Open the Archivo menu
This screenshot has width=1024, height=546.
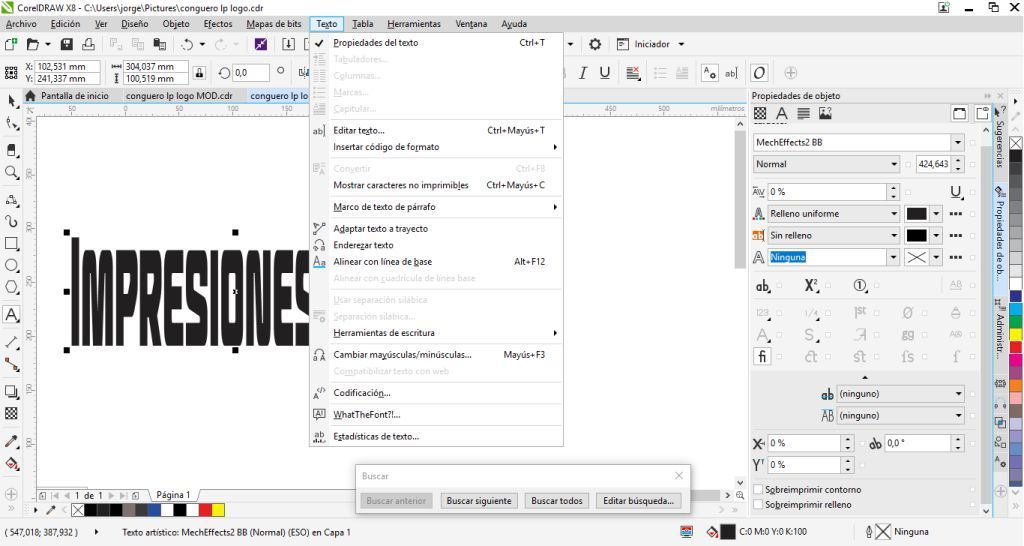[x=21, y=24]
